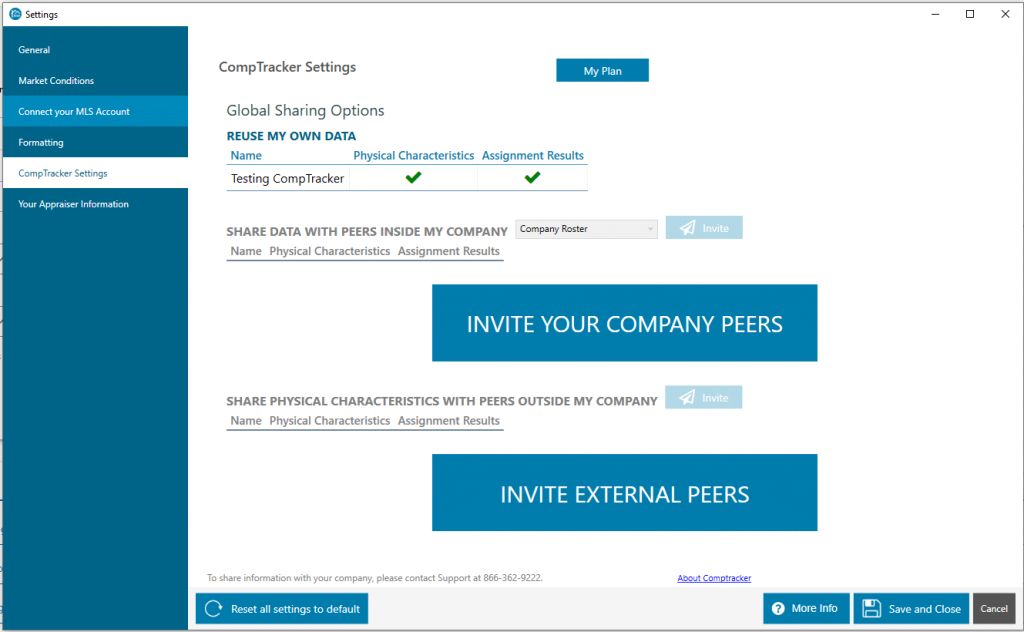Switch to Market Conditions tab
The height and width of the screenshot is (632, 1024).
click(x=95, y=80)
